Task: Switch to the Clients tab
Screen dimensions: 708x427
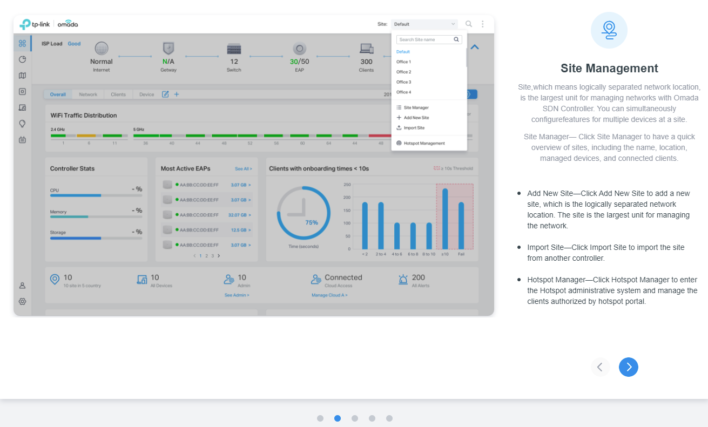Action: 118,93
